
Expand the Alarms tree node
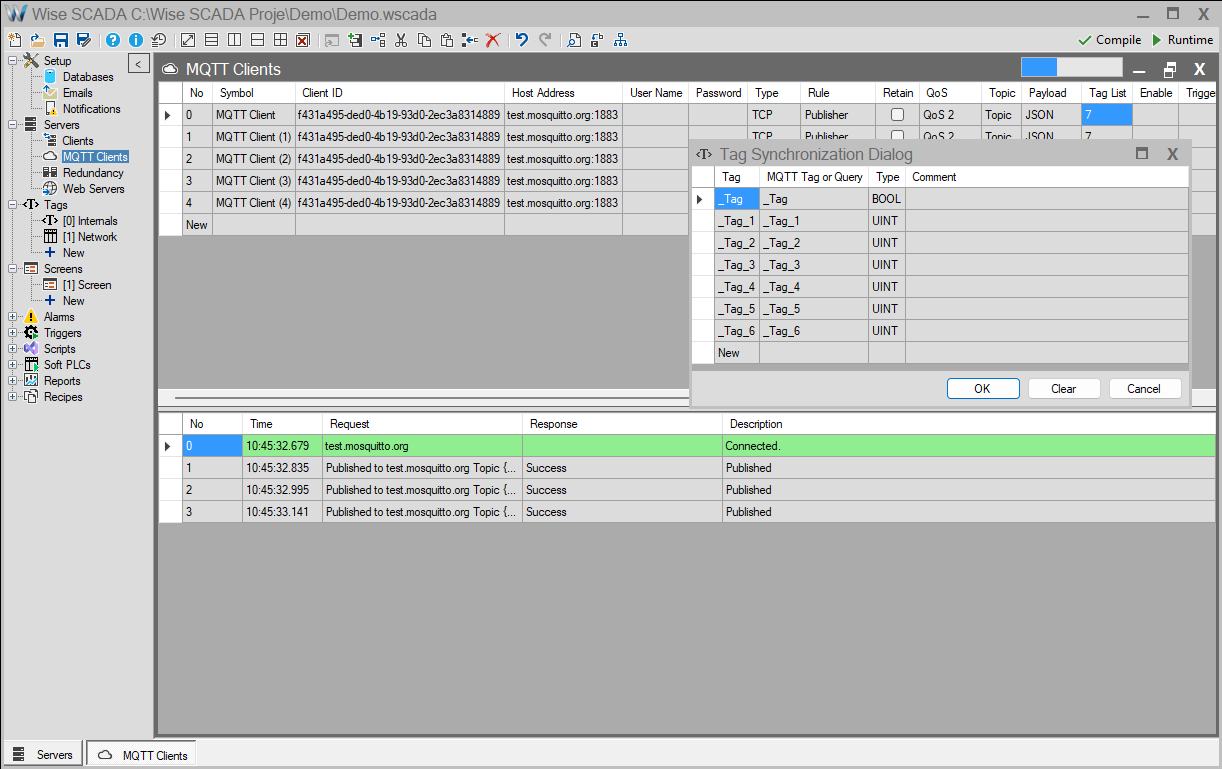pyautogui.click(x=13, y=317)
